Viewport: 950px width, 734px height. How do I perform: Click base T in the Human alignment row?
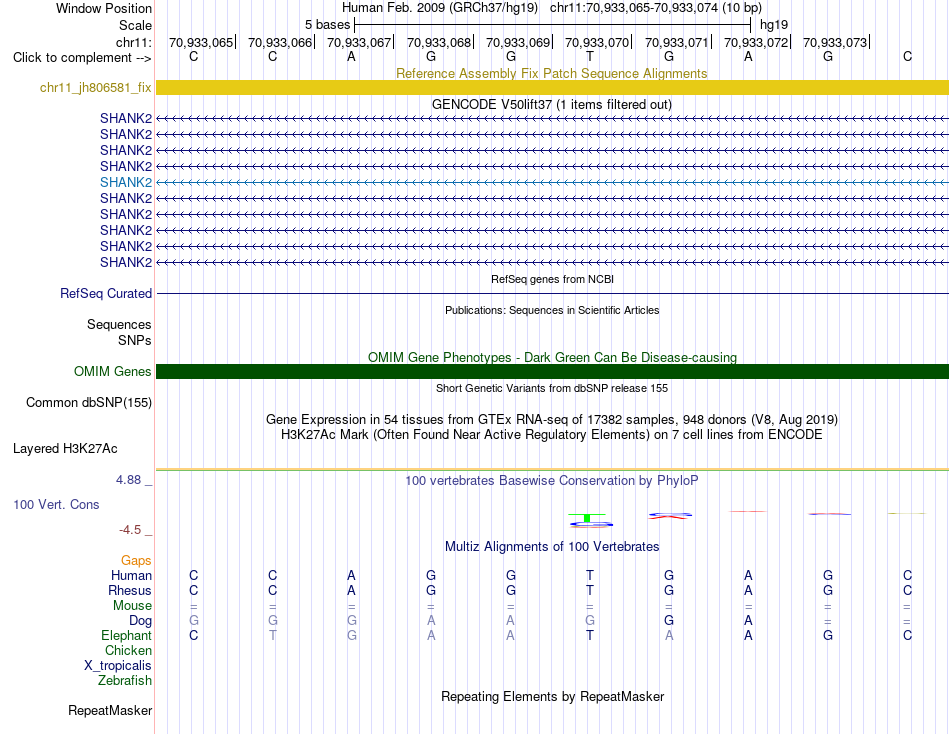coord(590,575)
